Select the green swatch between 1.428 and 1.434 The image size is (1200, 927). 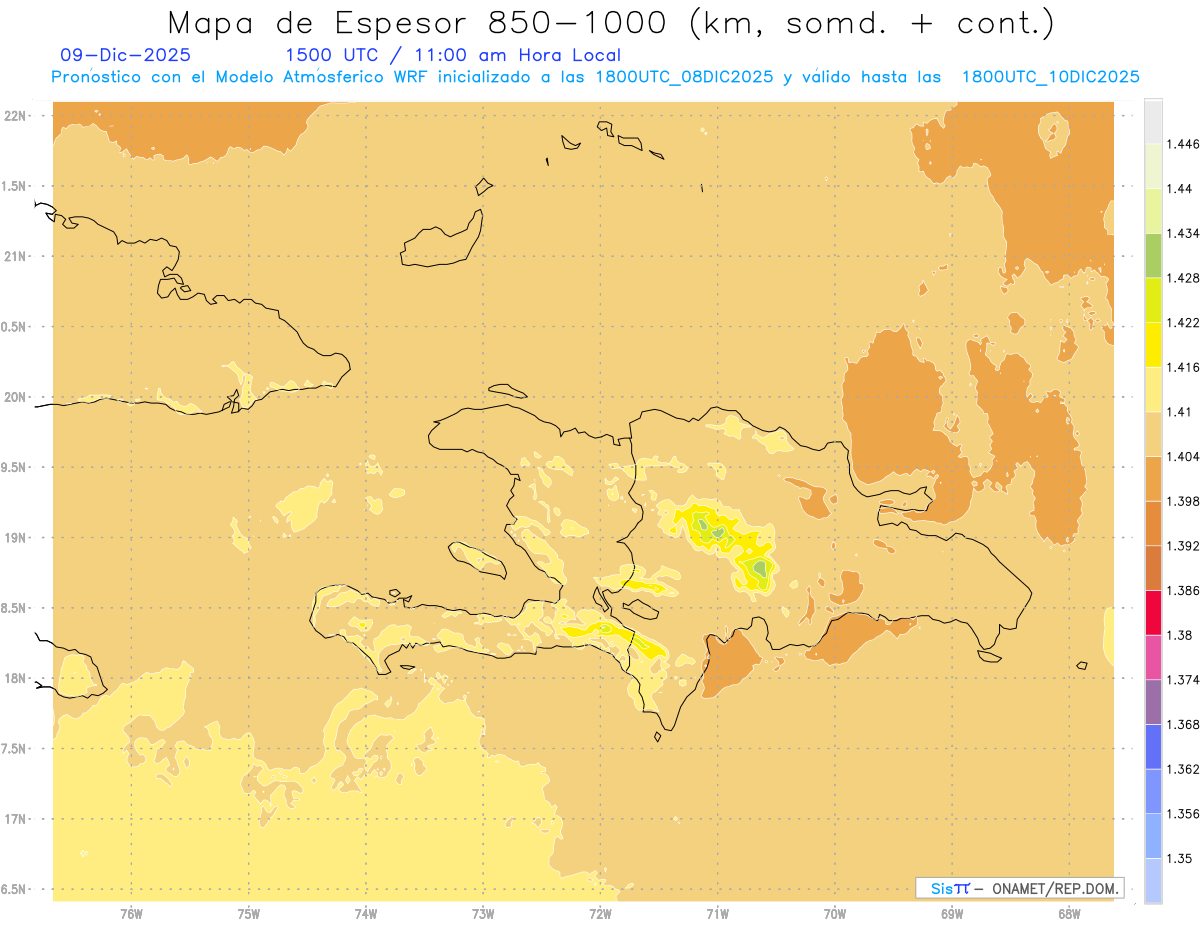tap(1153, 255)
